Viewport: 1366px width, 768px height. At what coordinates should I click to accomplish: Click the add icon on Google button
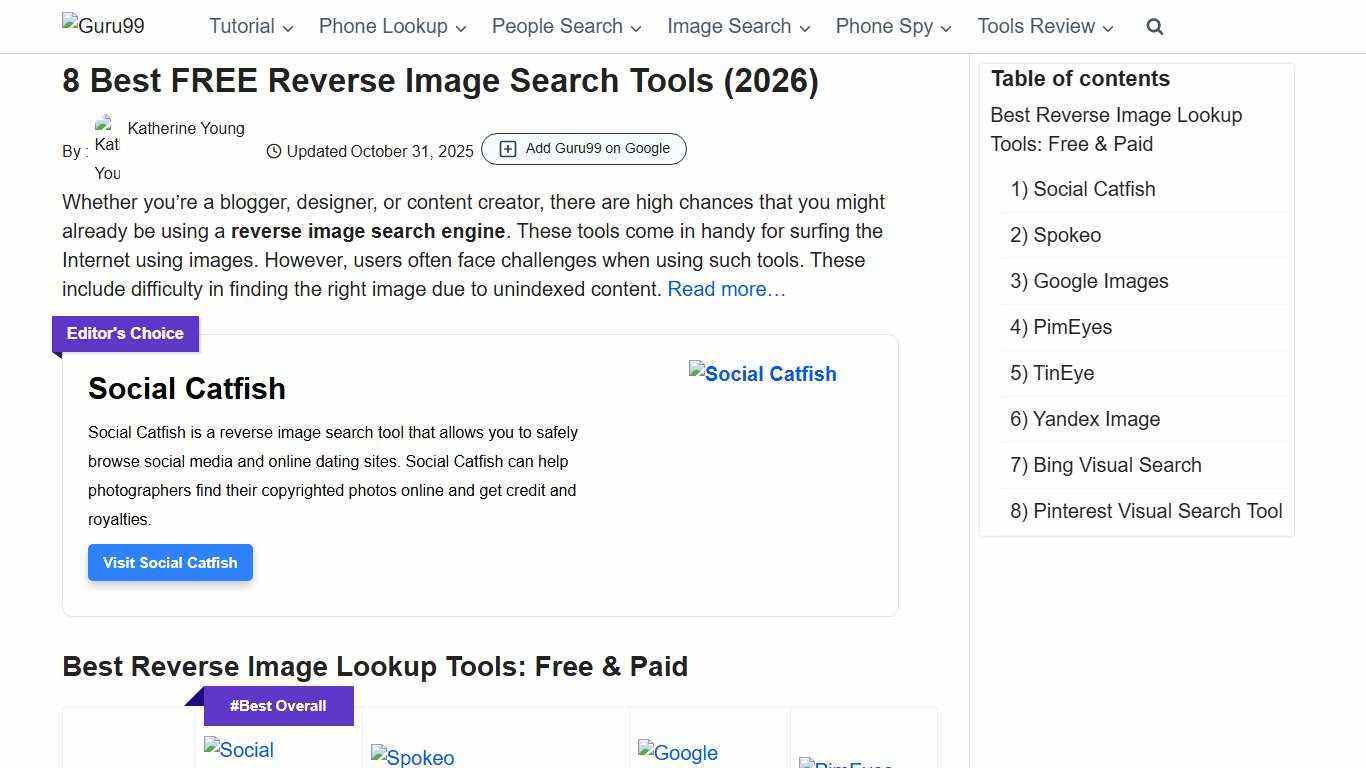tap(508, 148)
